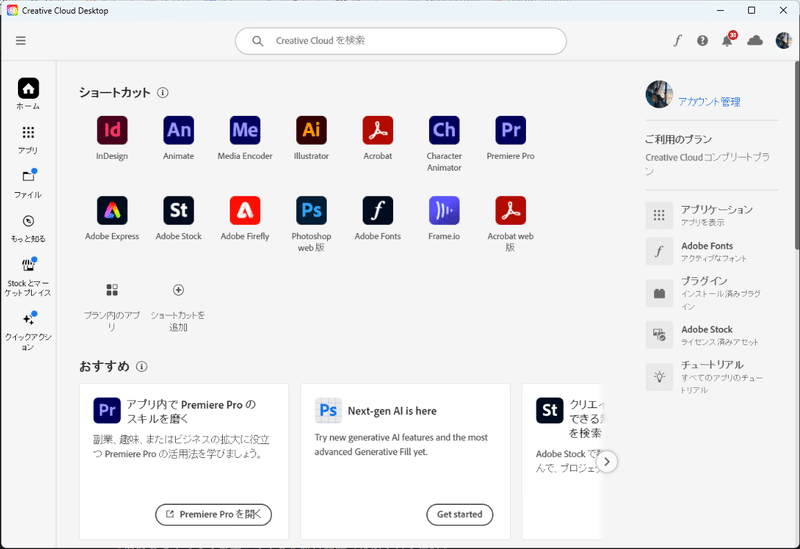Screen dimensions: 800x549
Task: Open the Adobe Fonts shortcut icon
Action: 378,210
